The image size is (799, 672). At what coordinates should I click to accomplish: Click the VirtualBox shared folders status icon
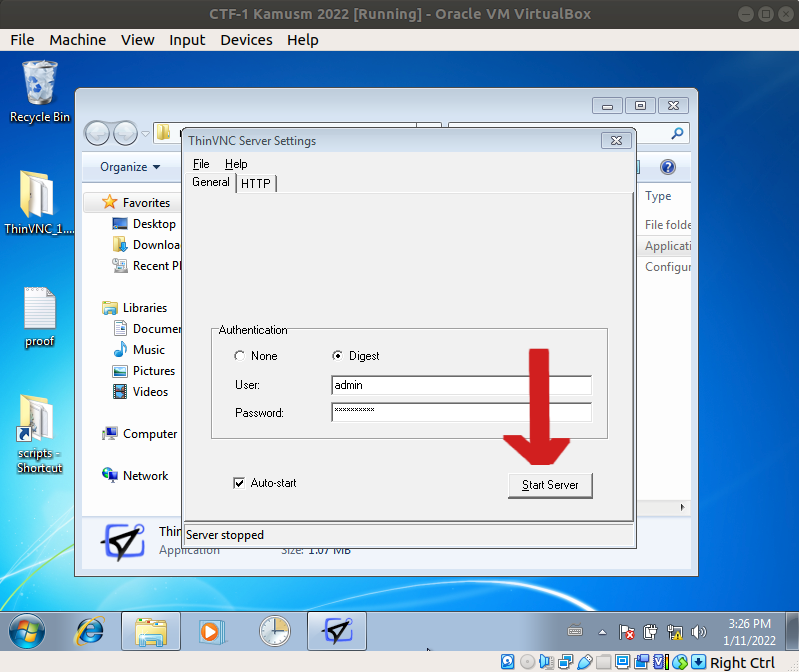(x=603, y=662)
